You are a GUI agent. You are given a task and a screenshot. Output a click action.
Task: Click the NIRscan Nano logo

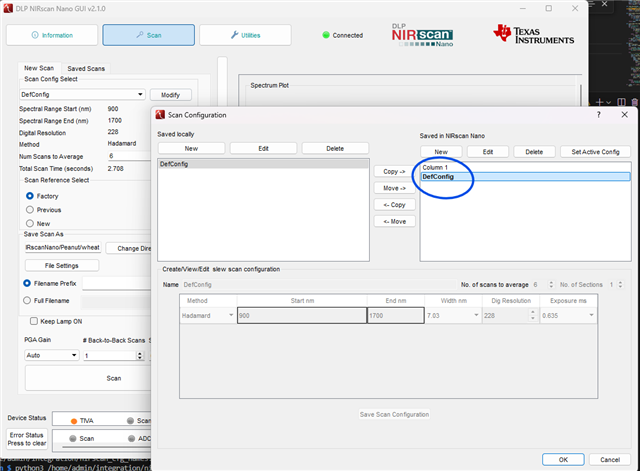coord(422,35)
